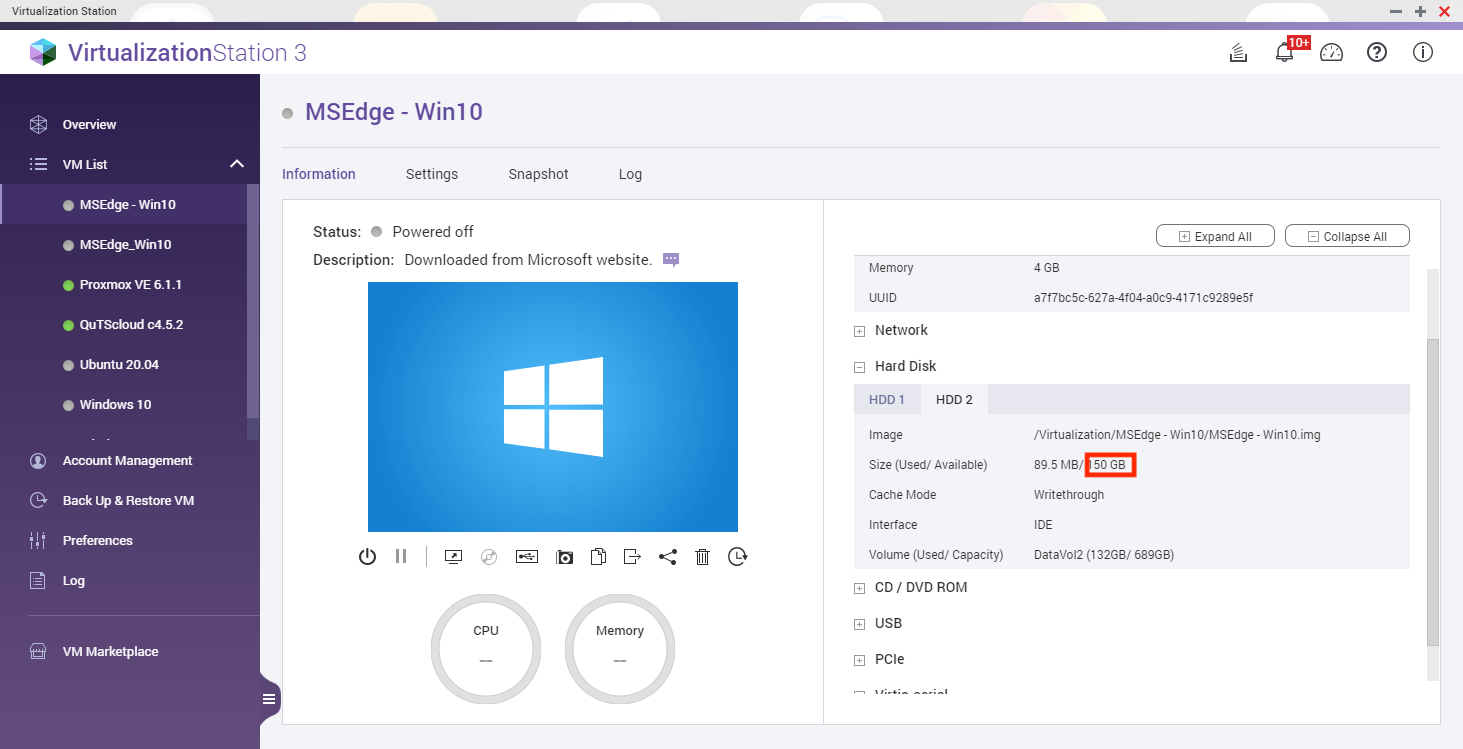
Task: Click the Expand All button
Action: coord(1215,237)
